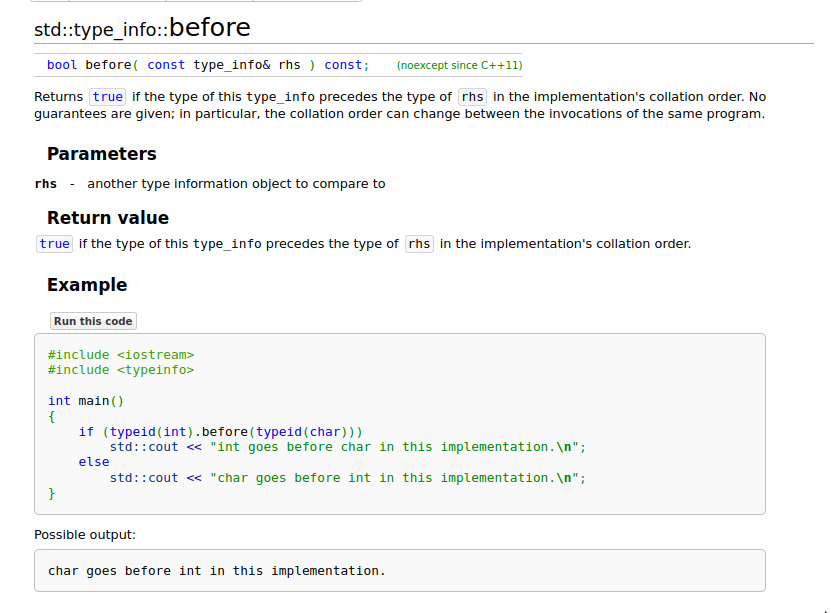This screenshot has width=831, height=613.
Task: Click the Possible output label
Action: pyautogui.click(x=85, y=535)
